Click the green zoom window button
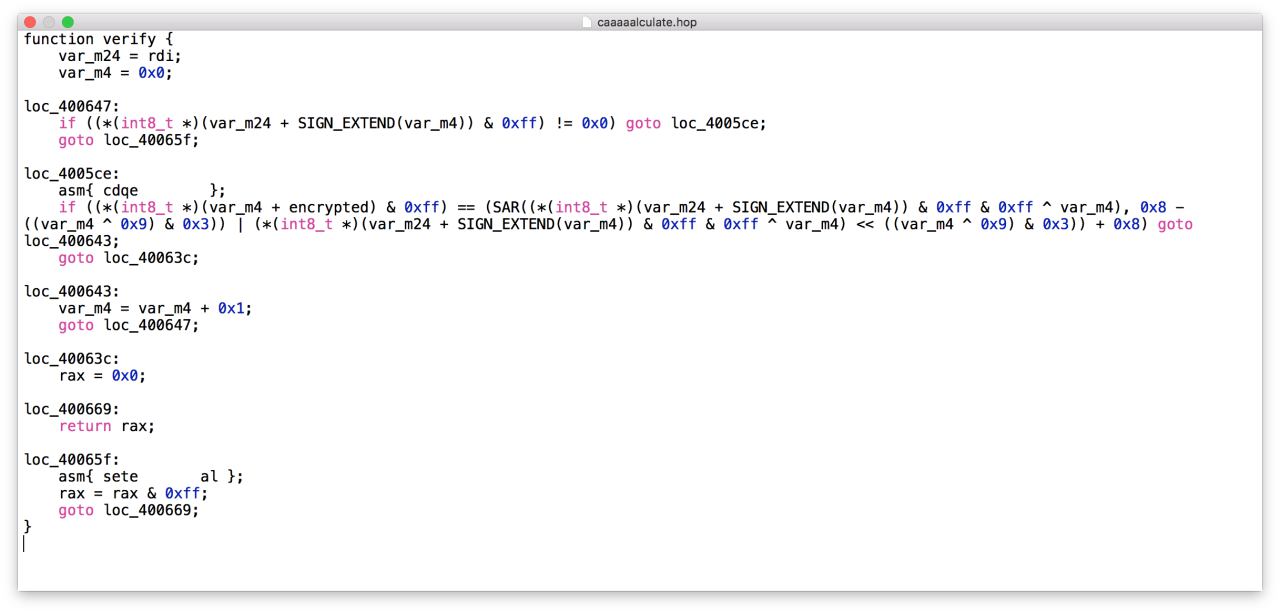 [68, 22]
